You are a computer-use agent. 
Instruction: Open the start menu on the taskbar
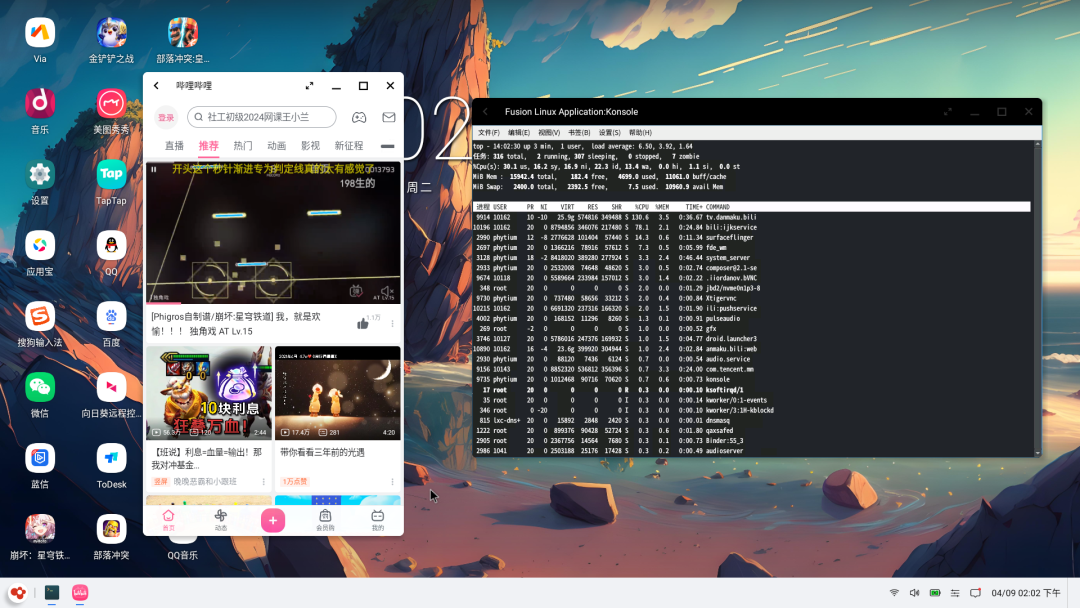point(17,592)
